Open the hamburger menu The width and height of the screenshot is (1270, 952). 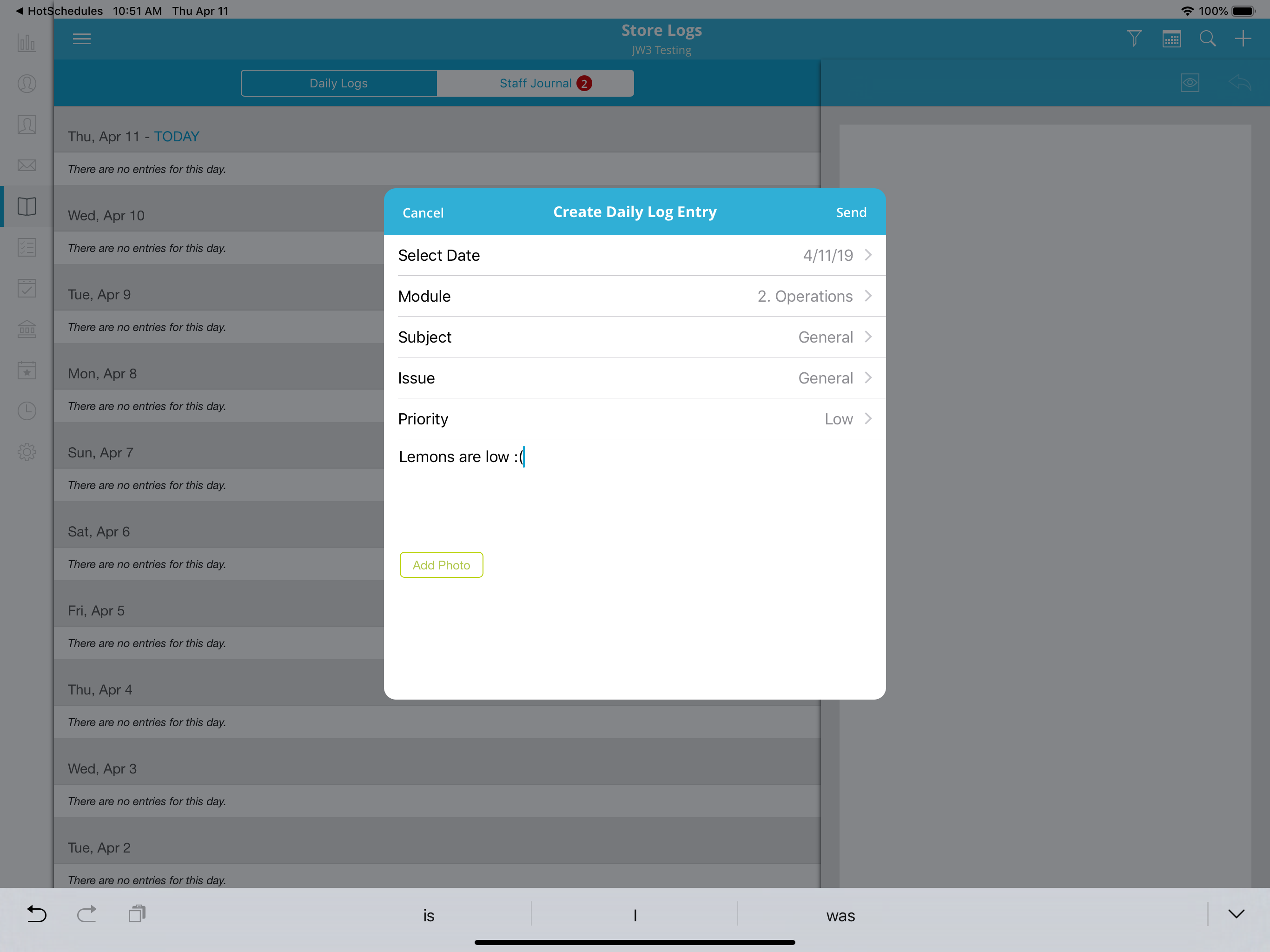(81, 39)
